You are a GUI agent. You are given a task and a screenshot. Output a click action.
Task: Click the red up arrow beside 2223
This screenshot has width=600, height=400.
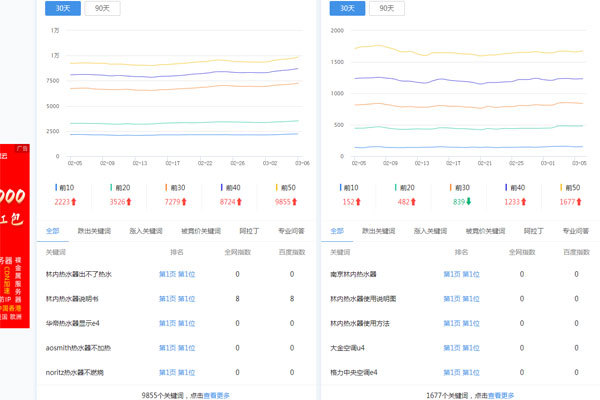[x=74, y=202]
